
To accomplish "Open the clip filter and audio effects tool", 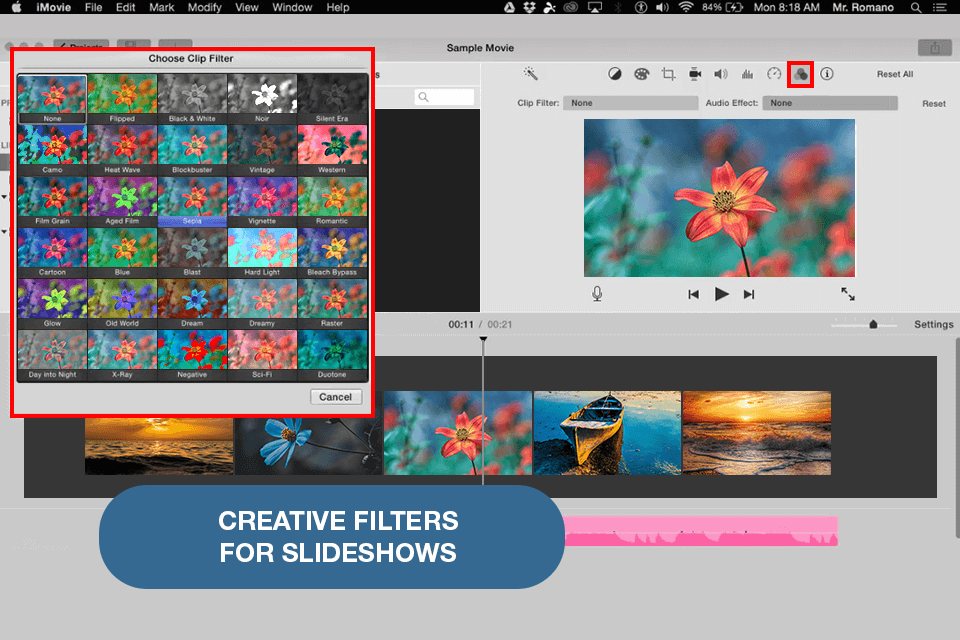I will click(x=800, y=74).
